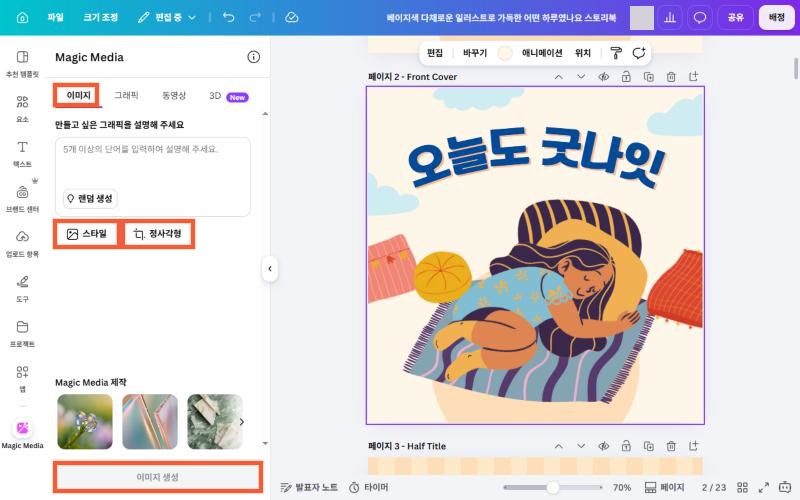Collapse the side panel arrow

click(x=270, y=268)
